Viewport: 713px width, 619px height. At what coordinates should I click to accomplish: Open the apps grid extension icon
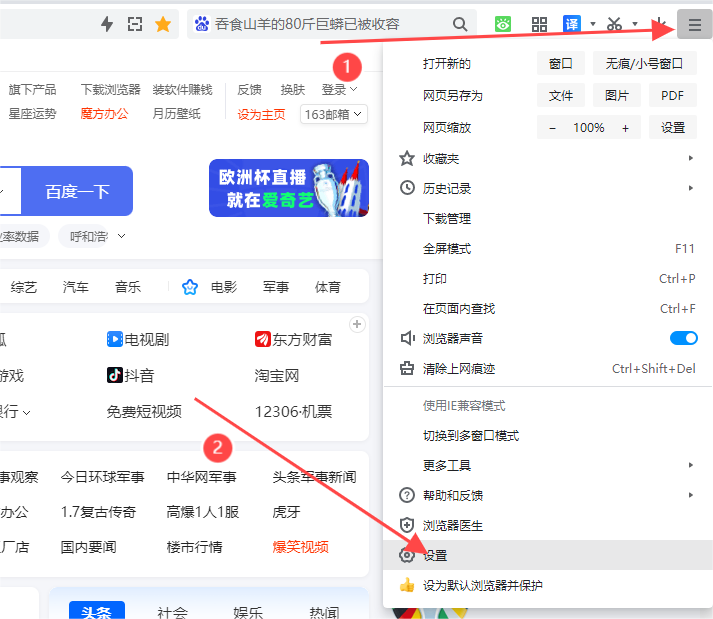pyautogui.click(x=539, y=24)
